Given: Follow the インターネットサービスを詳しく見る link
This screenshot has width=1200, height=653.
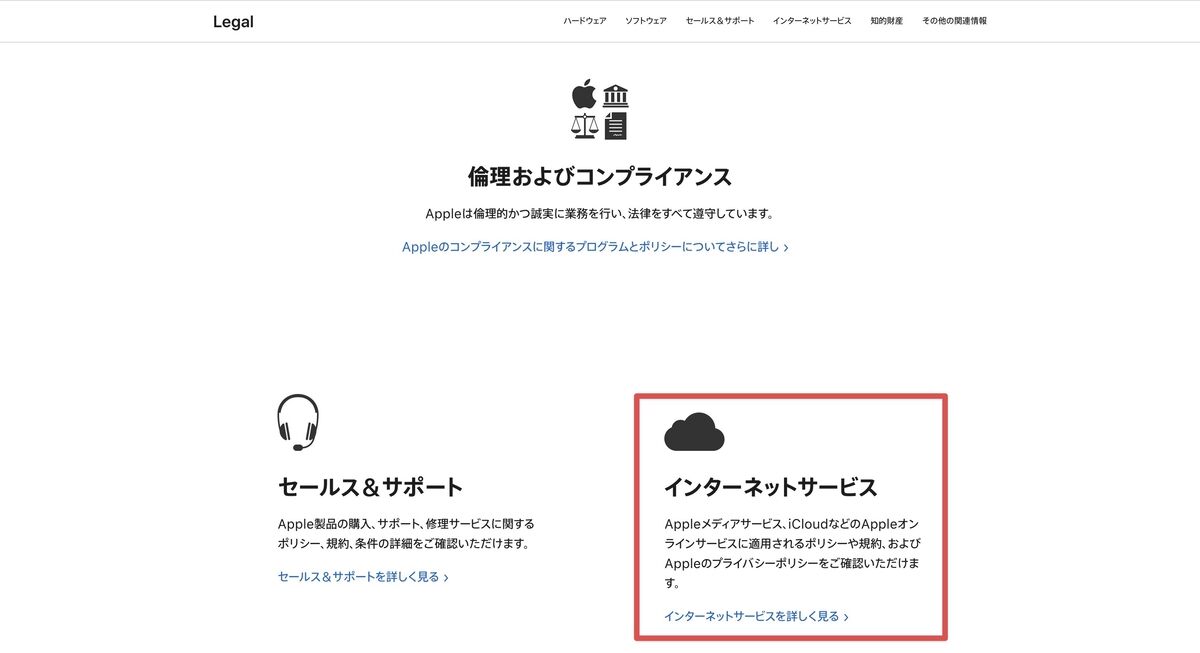Looking at the screenshot, I should [756, 617].
